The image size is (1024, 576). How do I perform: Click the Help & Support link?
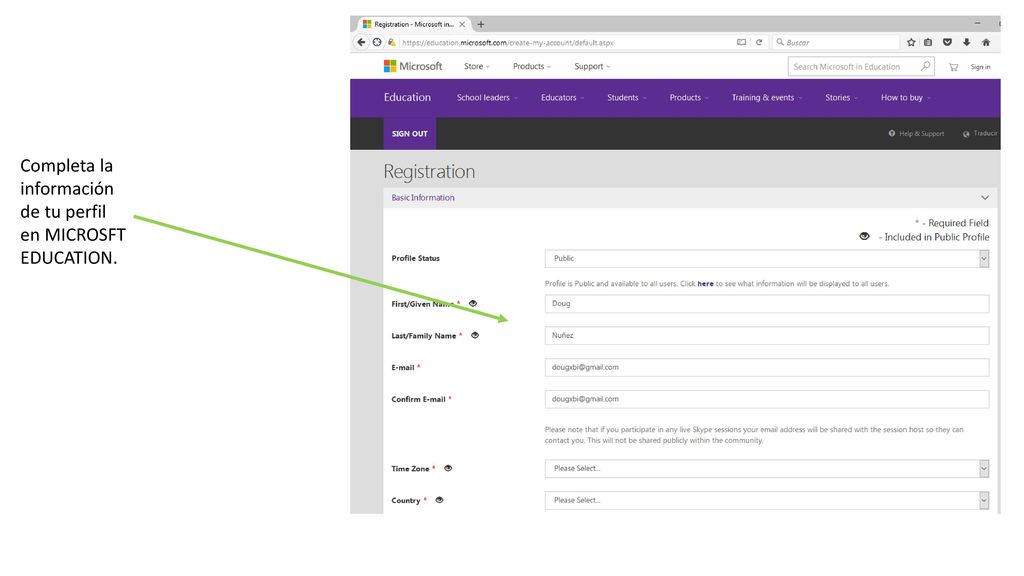pos(921,134)
